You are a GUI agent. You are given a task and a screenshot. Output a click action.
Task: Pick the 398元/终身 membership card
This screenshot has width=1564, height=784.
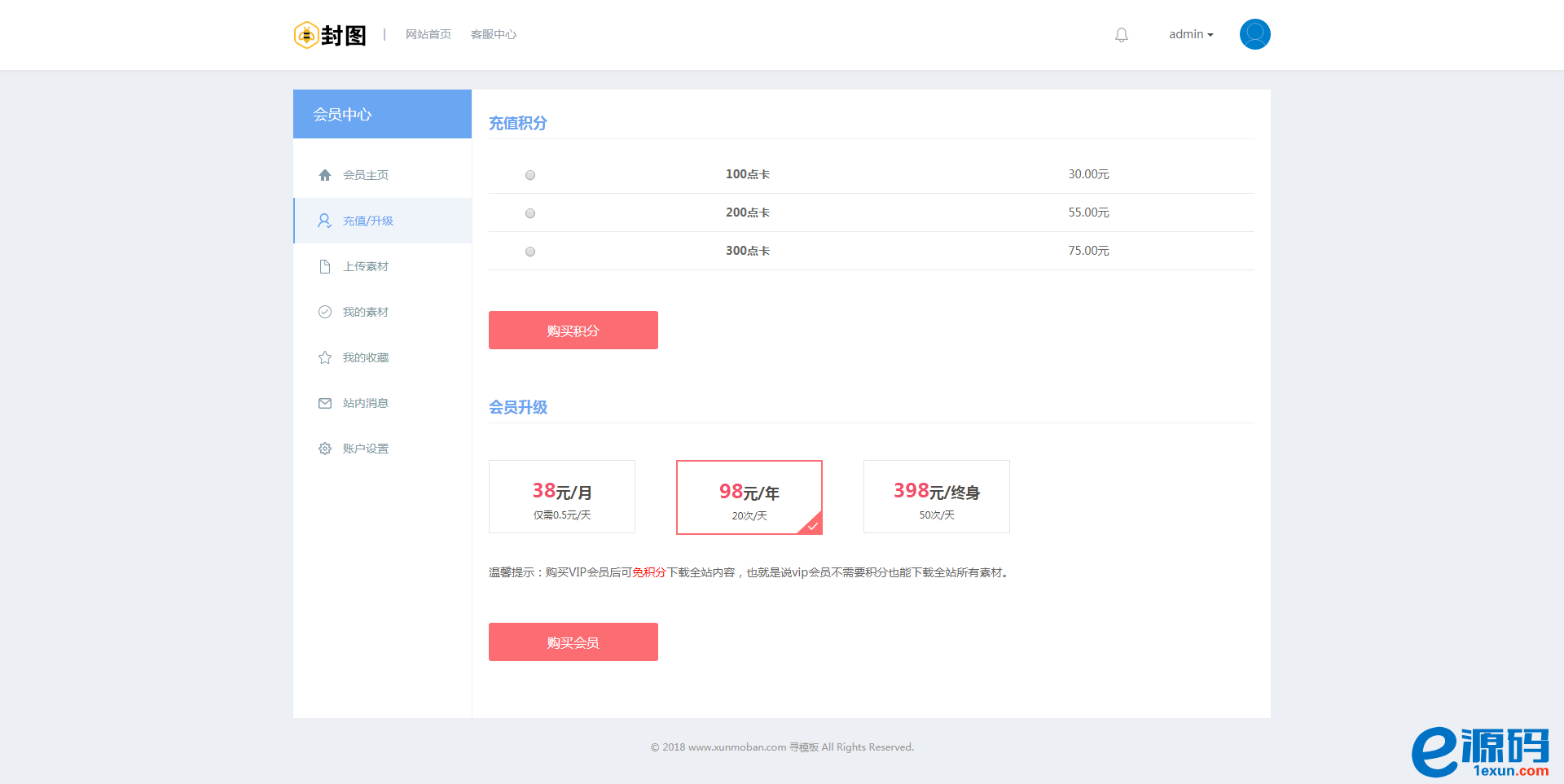point(936,497)
